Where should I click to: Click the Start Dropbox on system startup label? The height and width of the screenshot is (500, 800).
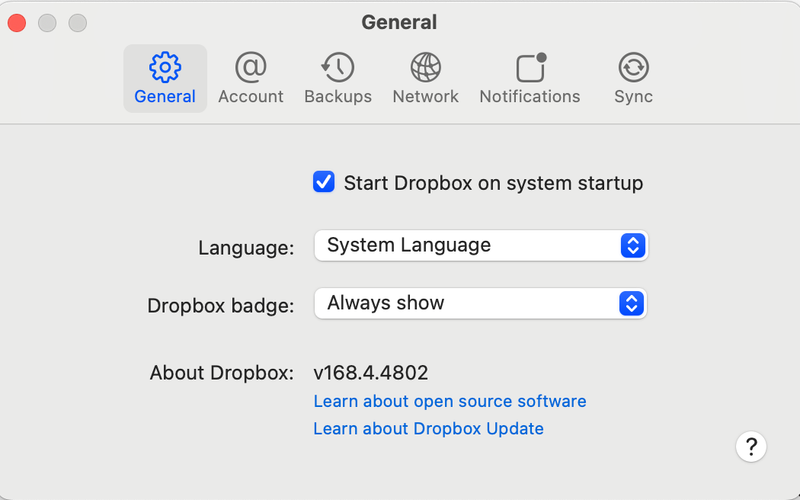pyautogui.click(x=493, y=183)
